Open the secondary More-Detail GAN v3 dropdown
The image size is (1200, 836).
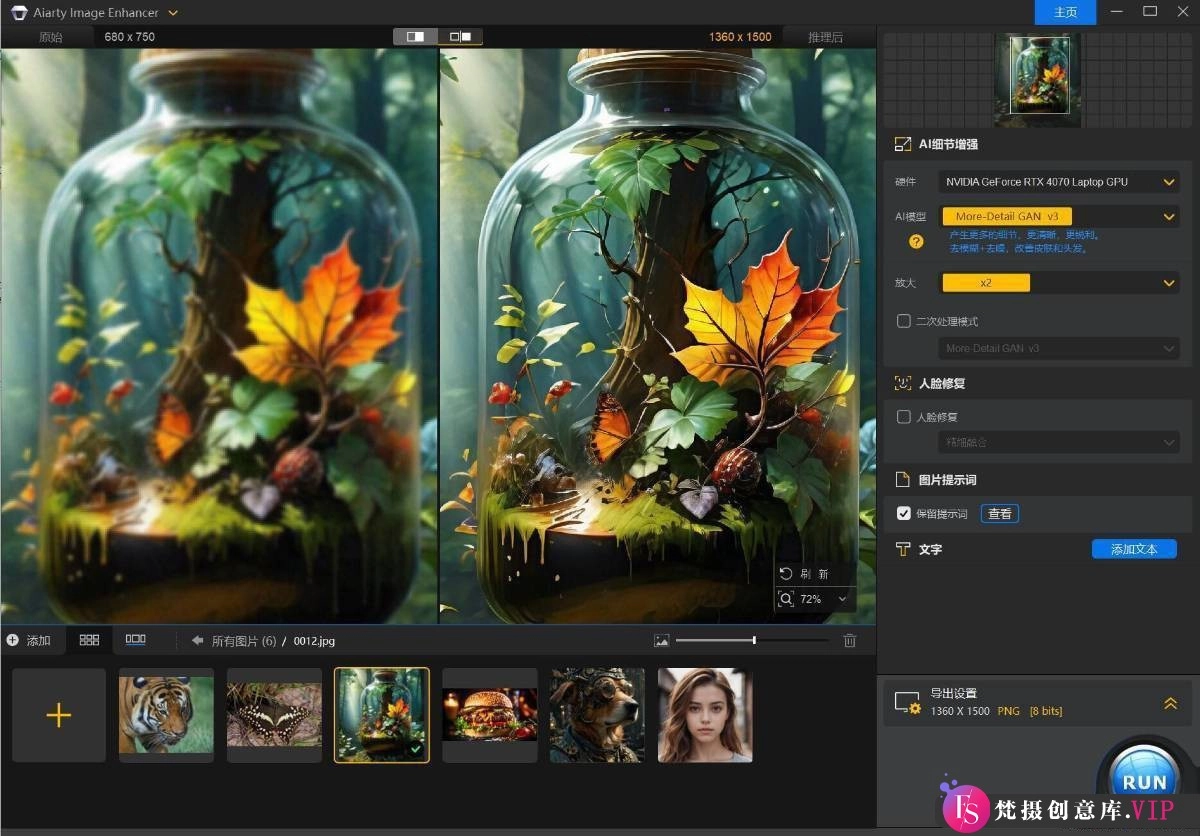tap(1060, 348)
